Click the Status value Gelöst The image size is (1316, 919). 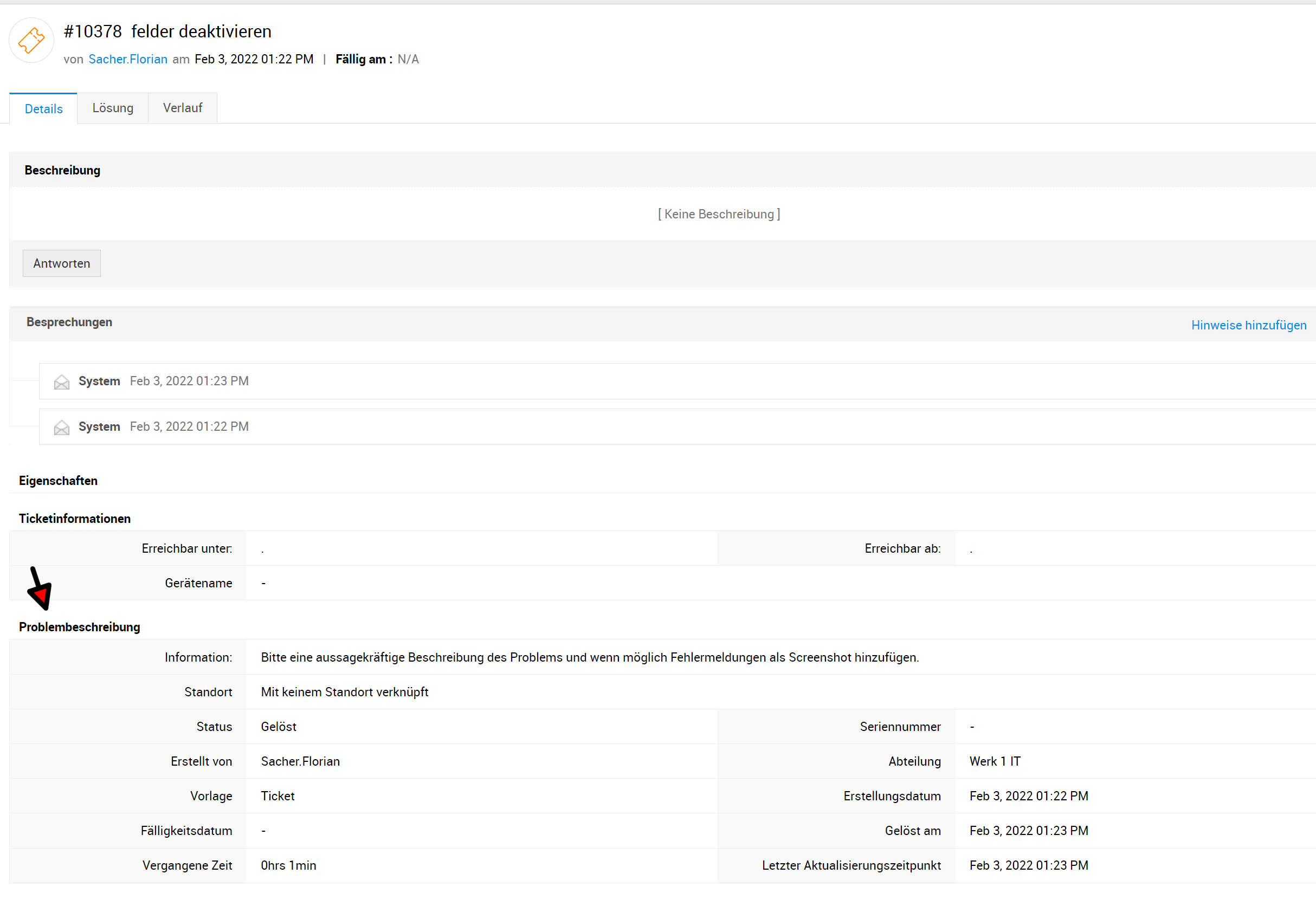pos(279,727)
